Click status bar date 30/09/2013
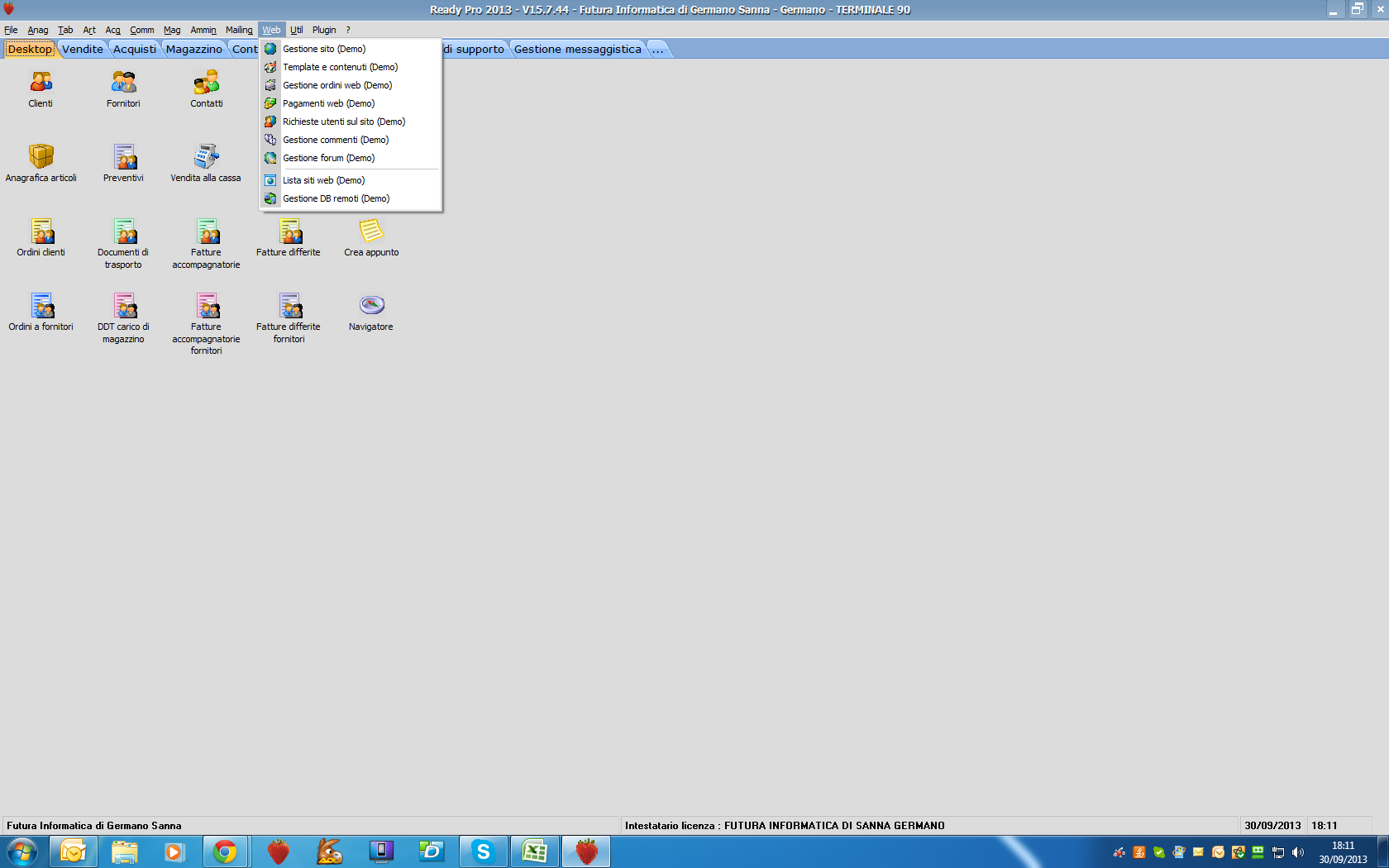Viewport: 1389px width, 868px height. coord(1272,826)
